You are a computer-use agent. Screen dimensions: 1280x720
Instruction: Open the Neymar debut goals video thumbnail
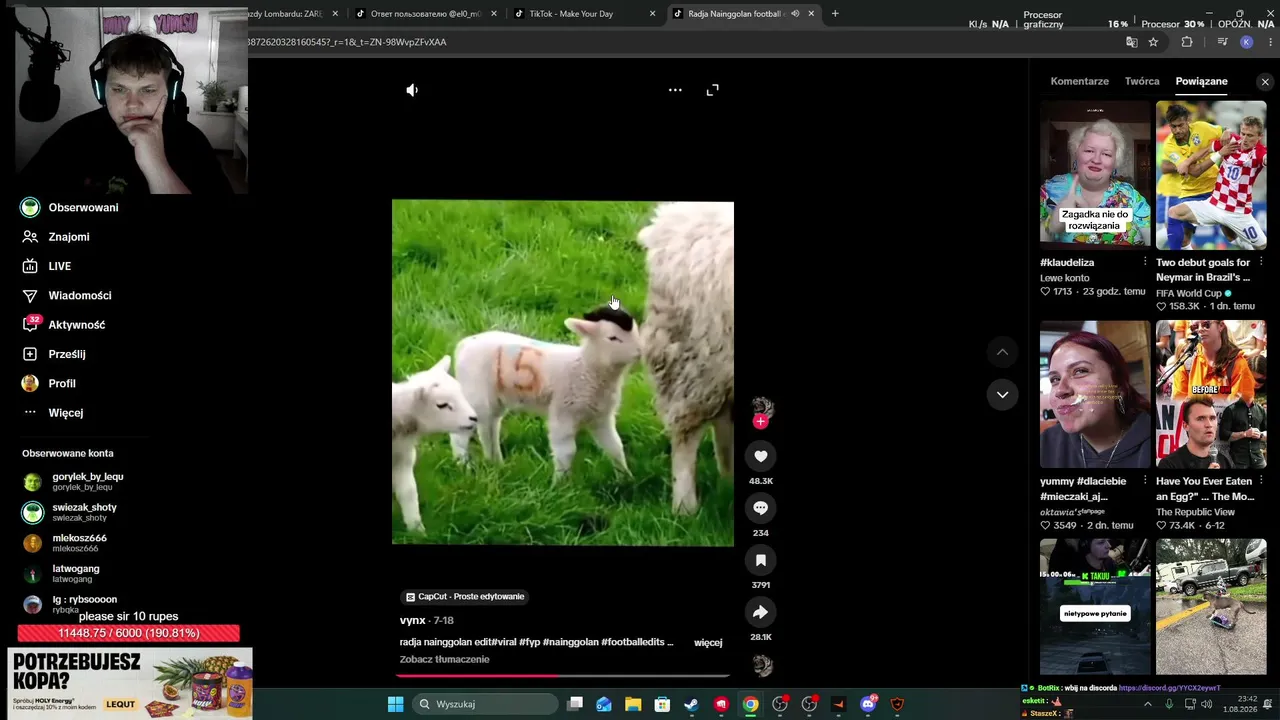click(1211, 174)
